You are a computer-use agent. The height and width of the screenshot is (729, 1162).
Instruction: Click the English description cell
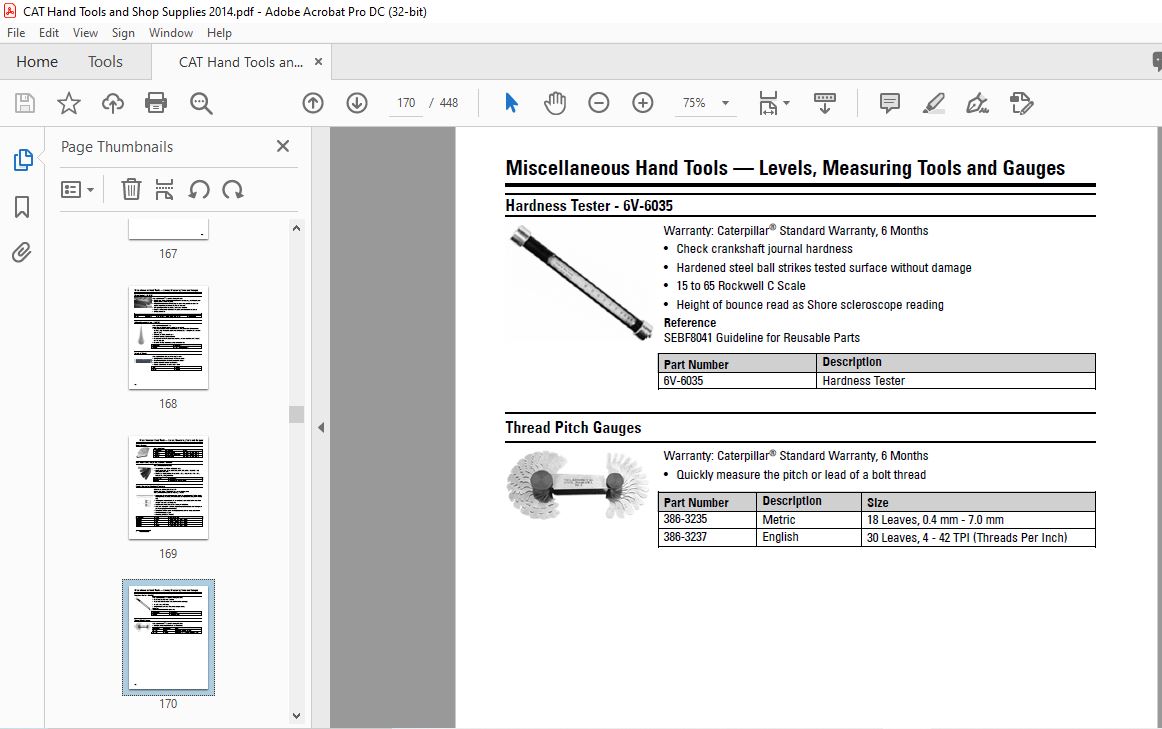809,537
